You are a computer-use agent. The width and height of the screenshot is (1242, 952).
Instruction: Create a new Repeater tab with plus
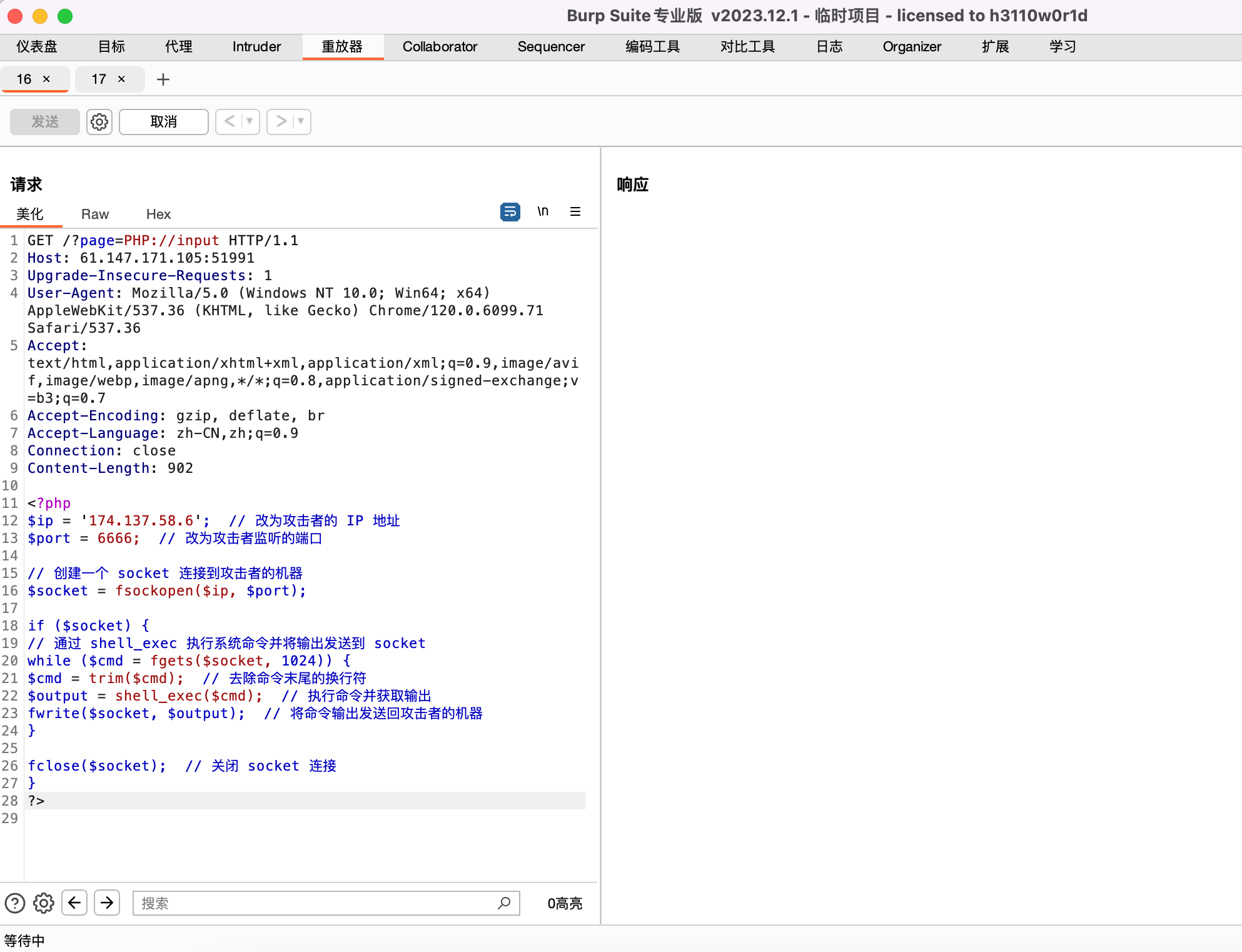163,79
